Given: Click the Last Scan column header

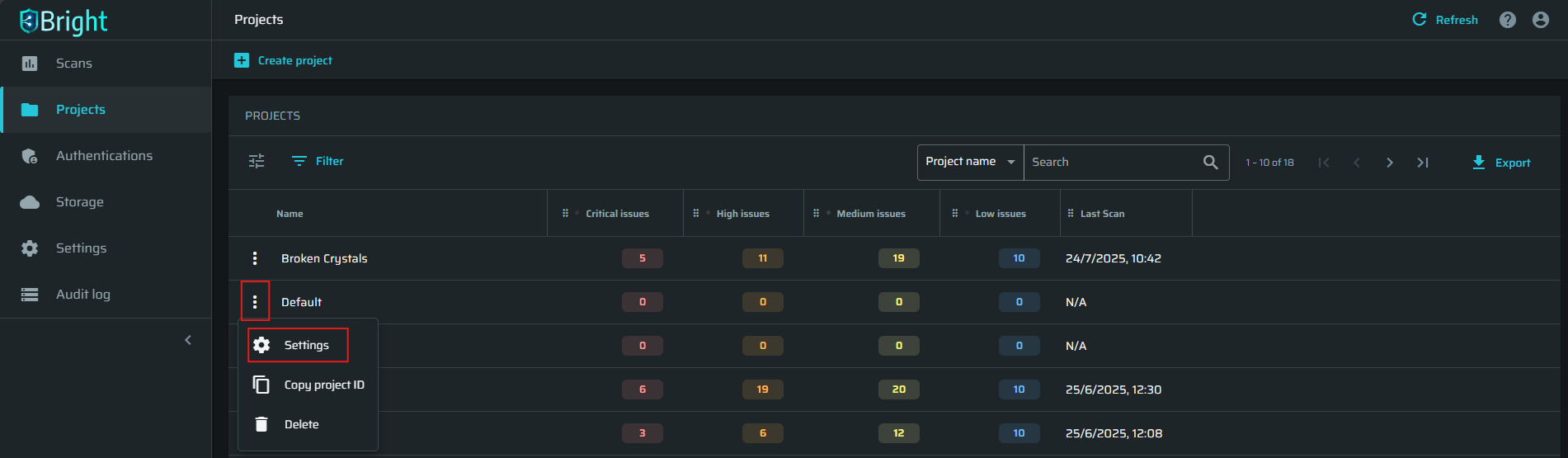Looking at the screenshot, I should [x=1102, y=214].
